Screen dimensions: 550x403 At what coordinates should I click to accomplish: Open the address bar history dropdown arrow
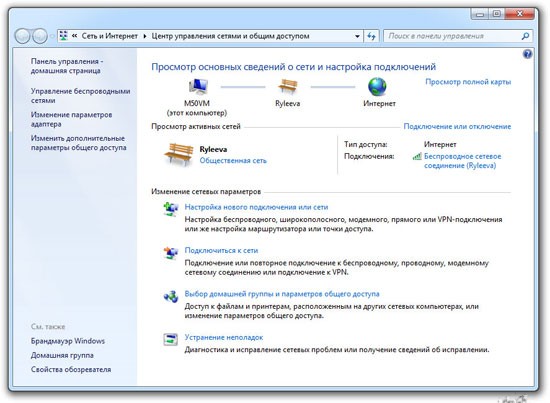(357, 36)
